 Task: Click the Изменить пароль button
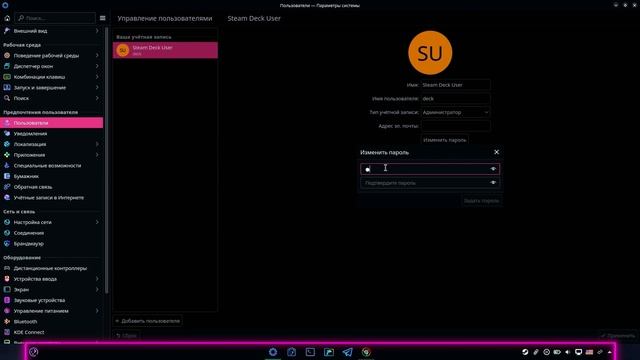point(444,140)
